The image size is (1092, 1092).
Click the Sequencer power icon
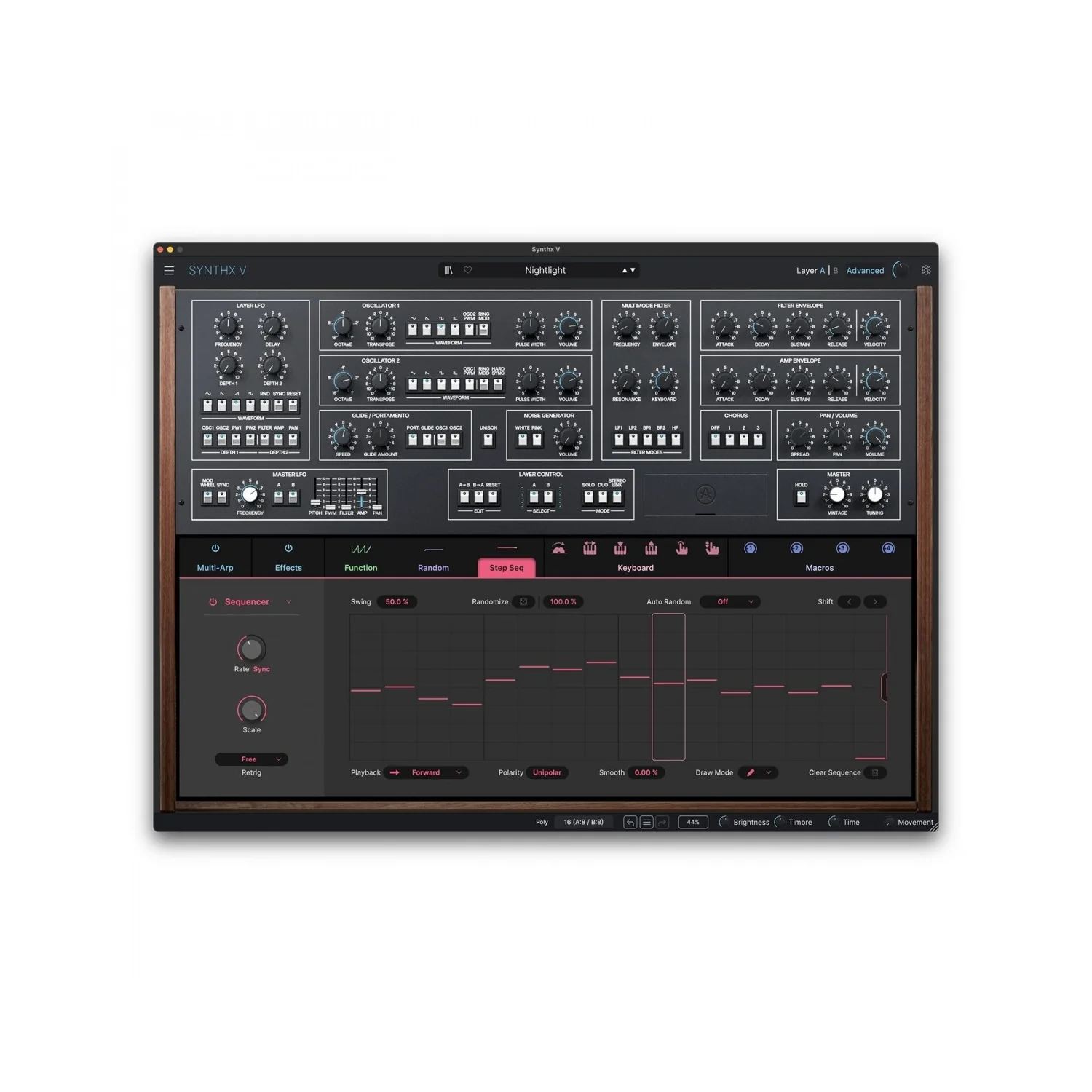(213, 602)
